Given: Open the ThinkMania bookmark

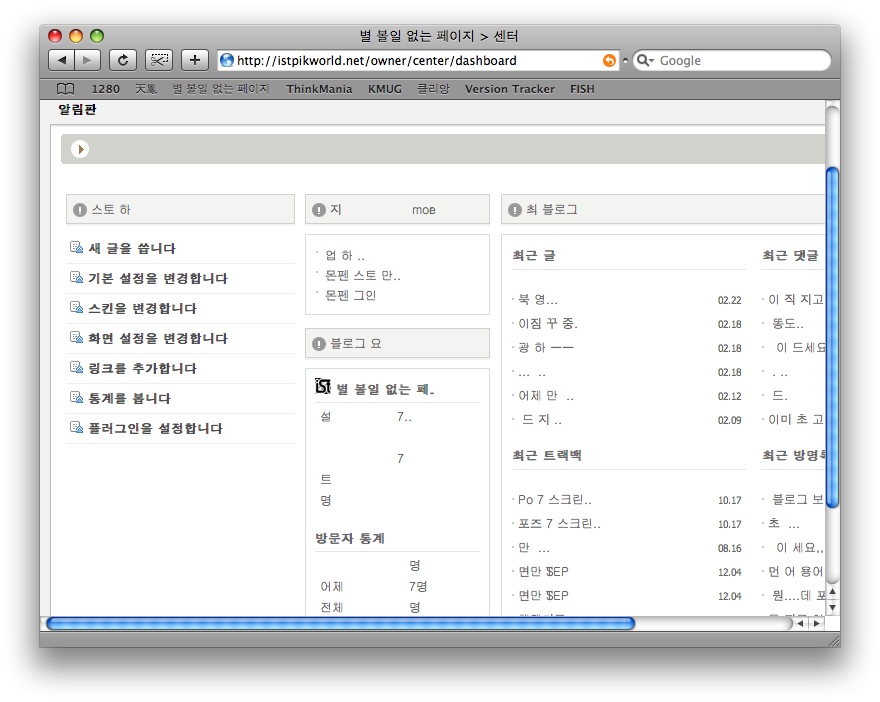Looking at the screenshot, I should (x=319, y=89).
